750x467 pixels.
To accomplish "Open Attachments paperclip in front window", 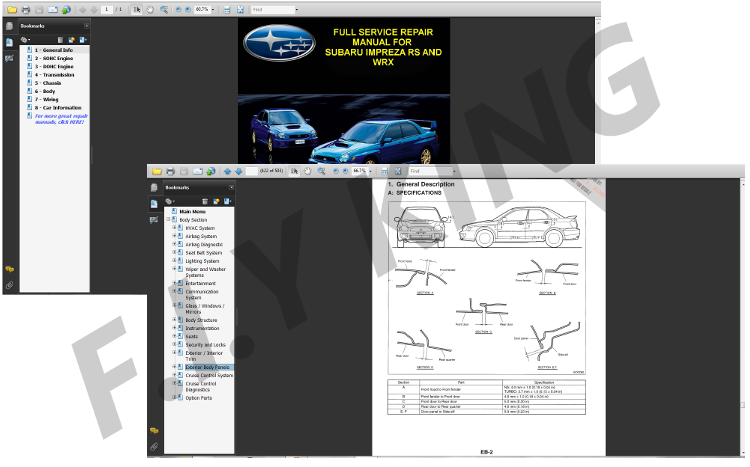I will tap(154, 447).
